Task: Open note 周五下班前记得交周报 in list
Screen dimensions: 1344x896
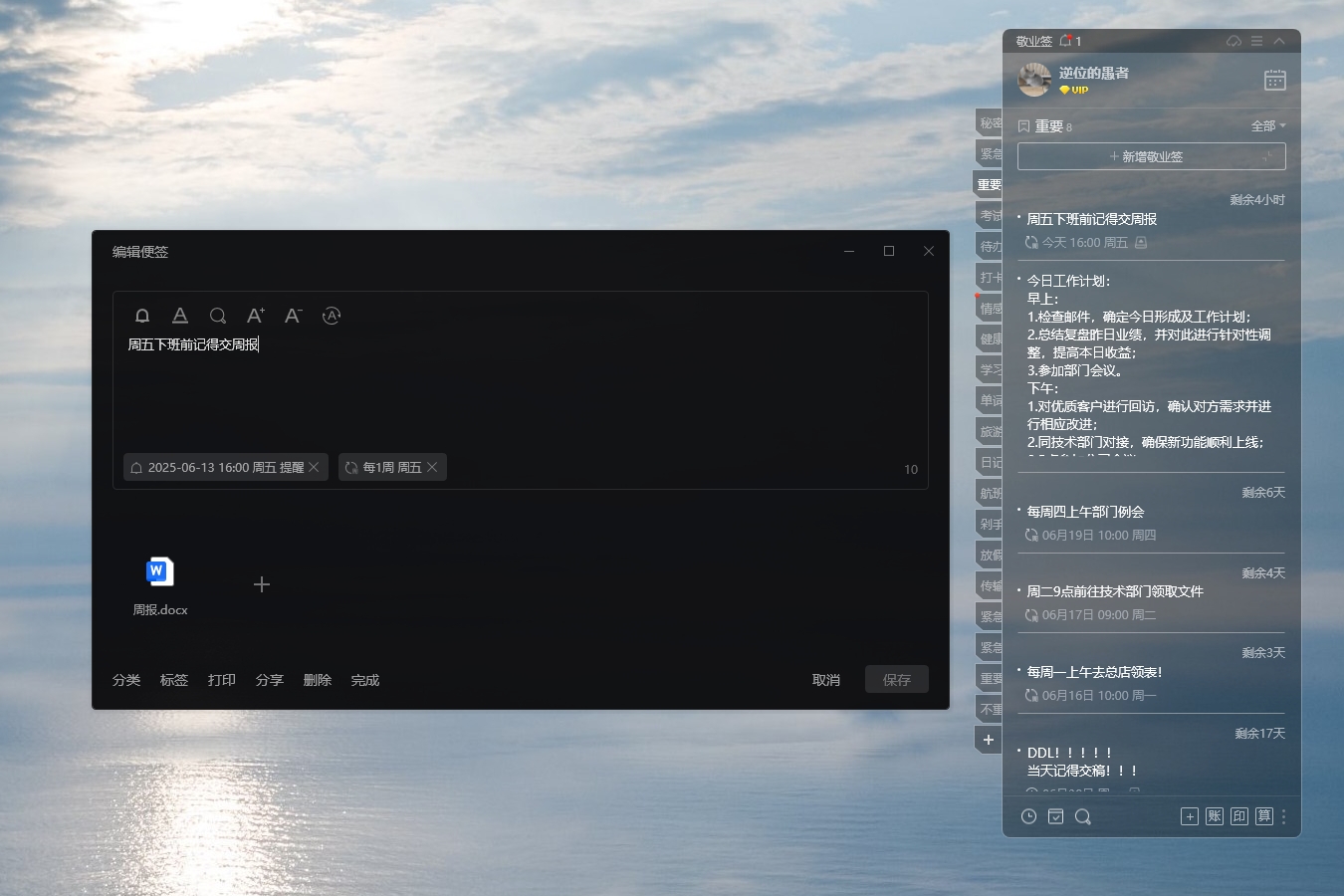Action: coord(1091,219)
